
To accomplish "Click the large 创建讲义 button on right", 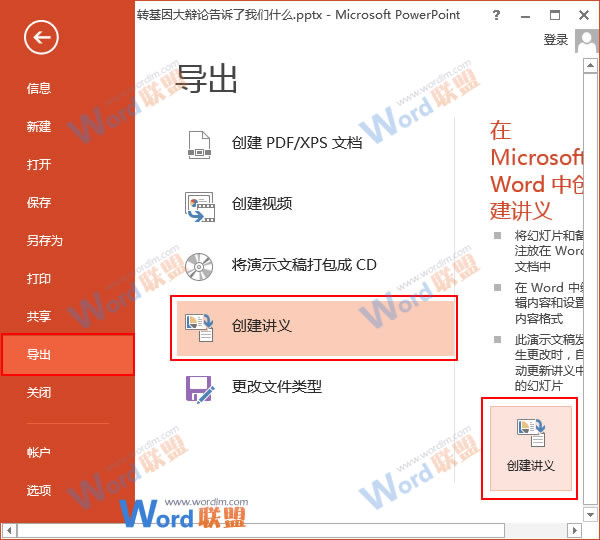I will [x=530, y=449].
